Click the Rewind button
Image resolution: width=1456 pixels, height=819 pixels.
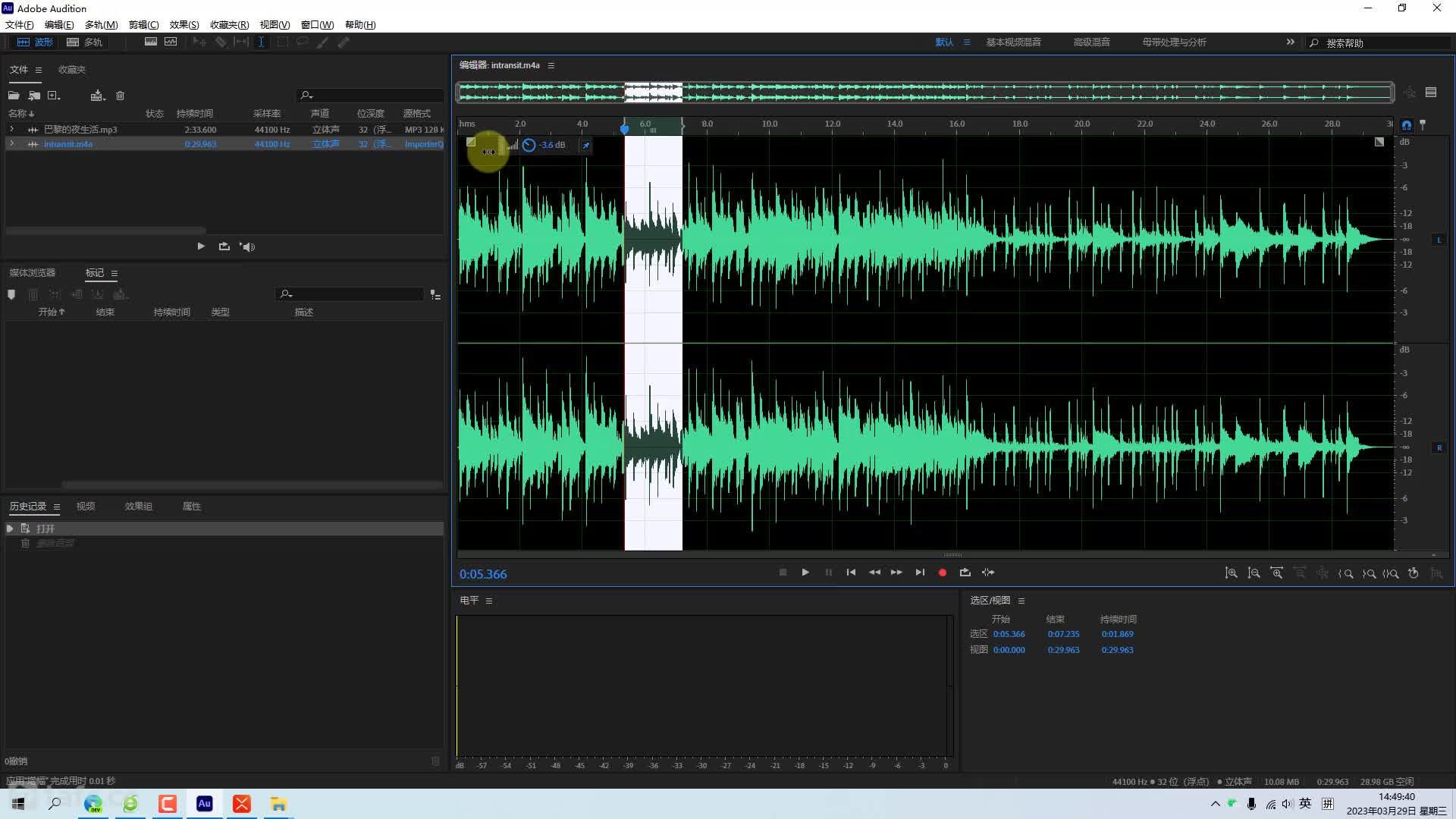pos(874,573)
